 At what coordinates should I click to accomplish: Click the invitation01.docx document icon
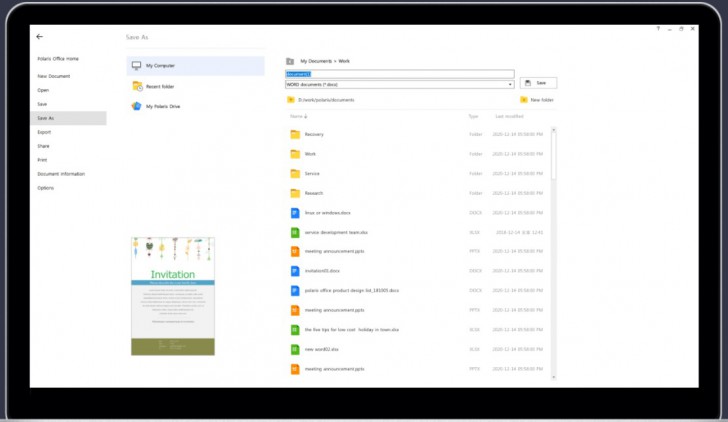click(x=295, y=271)
